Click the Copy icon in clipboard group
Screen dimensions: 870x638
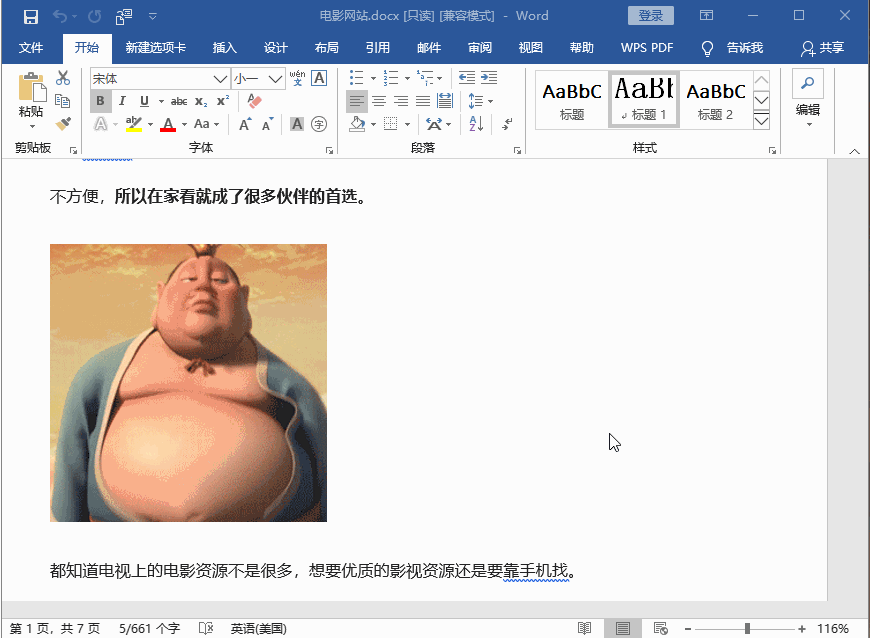(63, 101)
